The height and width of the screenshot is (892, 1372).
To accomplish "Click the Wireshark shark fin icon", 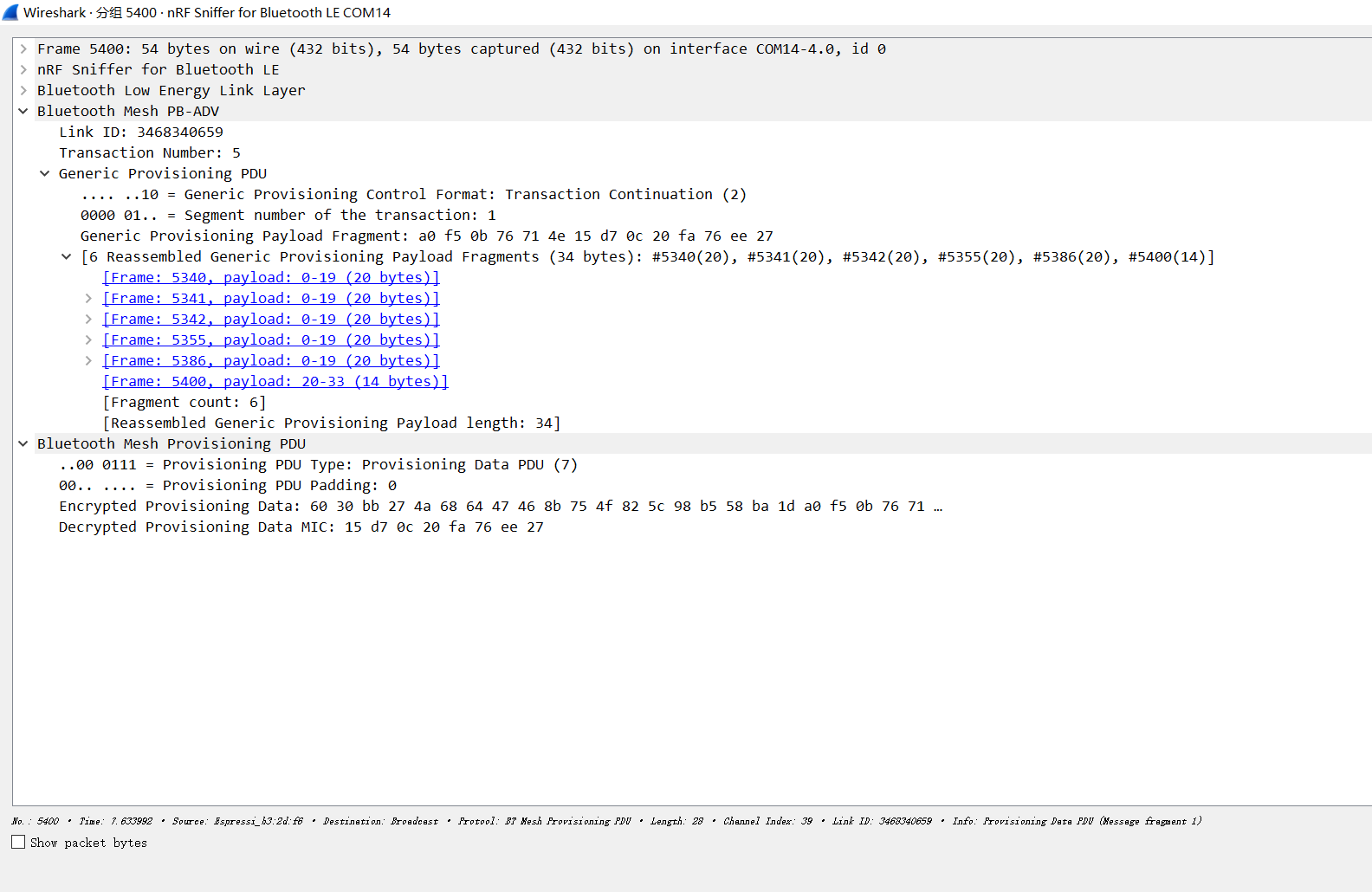I will (x=10, y=12).
